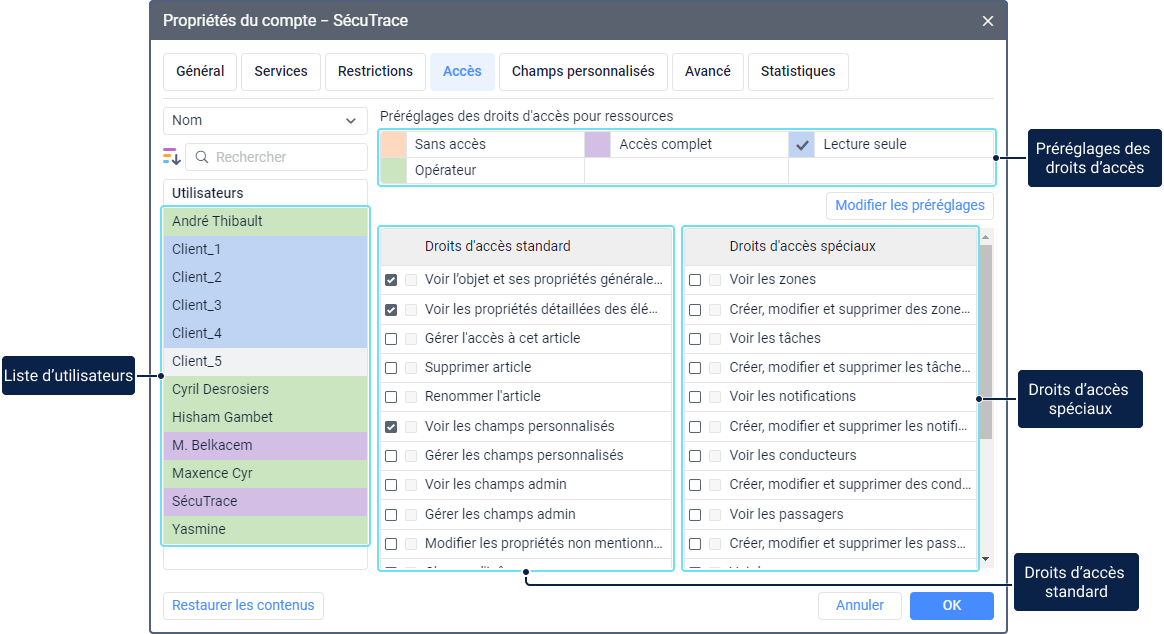Click the sort order icon beside search

pos(172,157)
